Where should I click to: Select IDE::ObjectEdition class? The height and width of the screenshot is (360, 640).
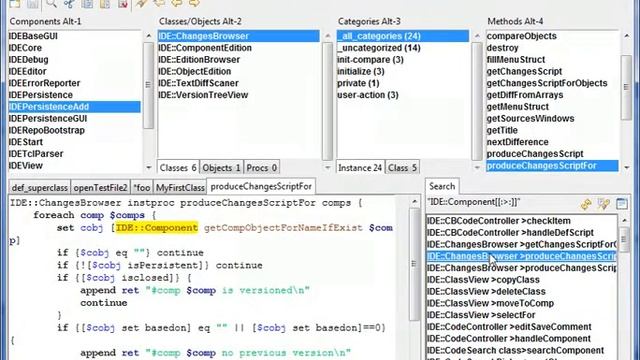click(239, 71)
